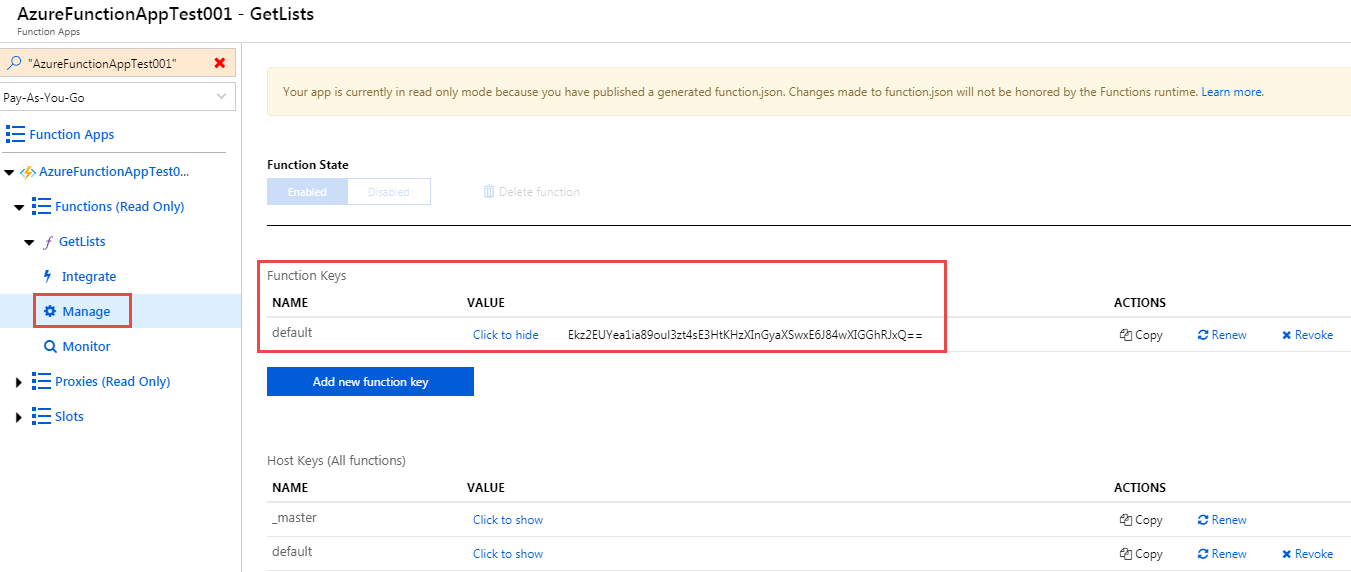Click the Proxies (Read Only) list icon
Image resolution: width=1351 pixels, height=572 pixels.
[x=41, y=381]
